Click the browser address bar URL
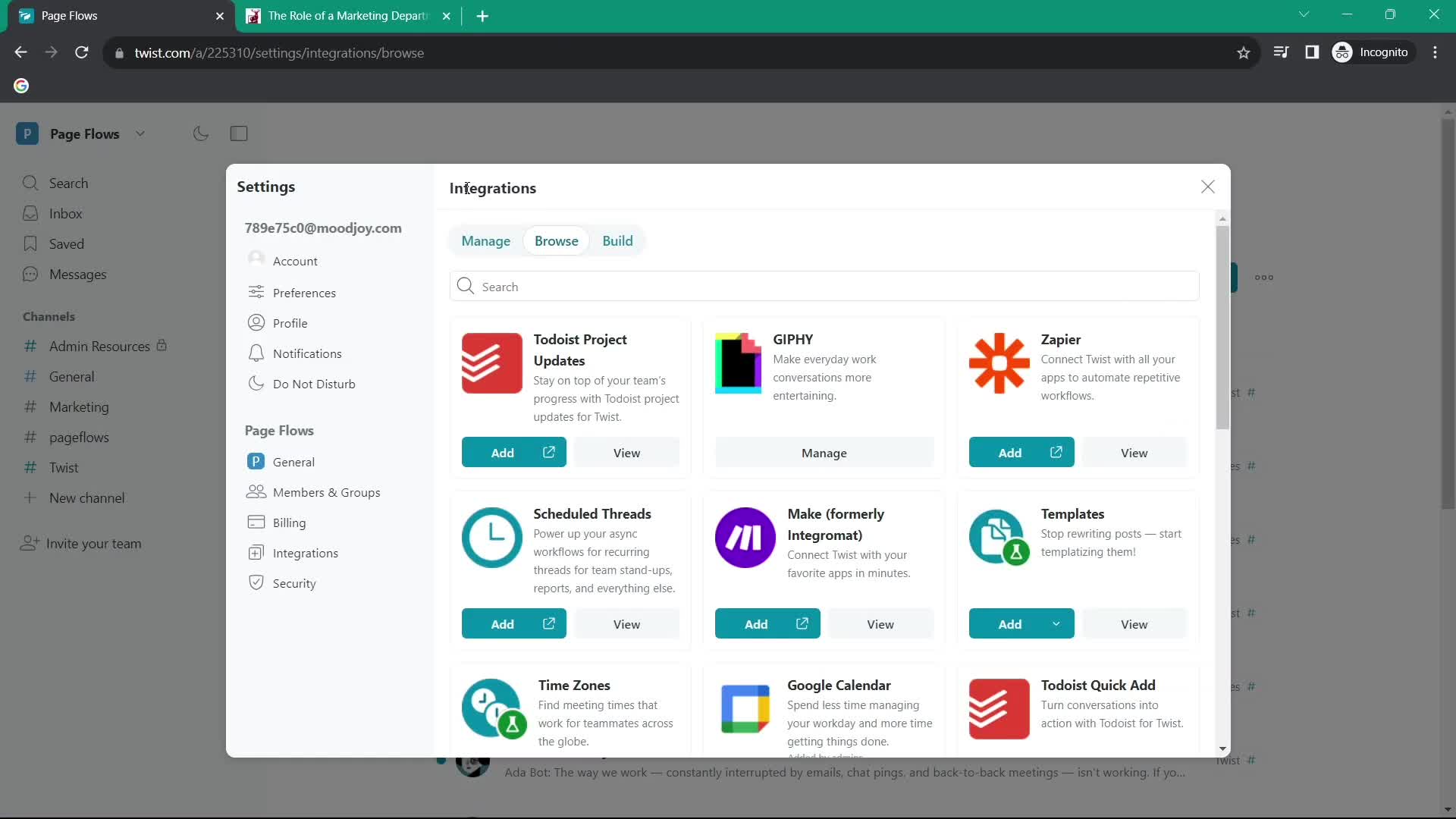 [x=279, y=53]
